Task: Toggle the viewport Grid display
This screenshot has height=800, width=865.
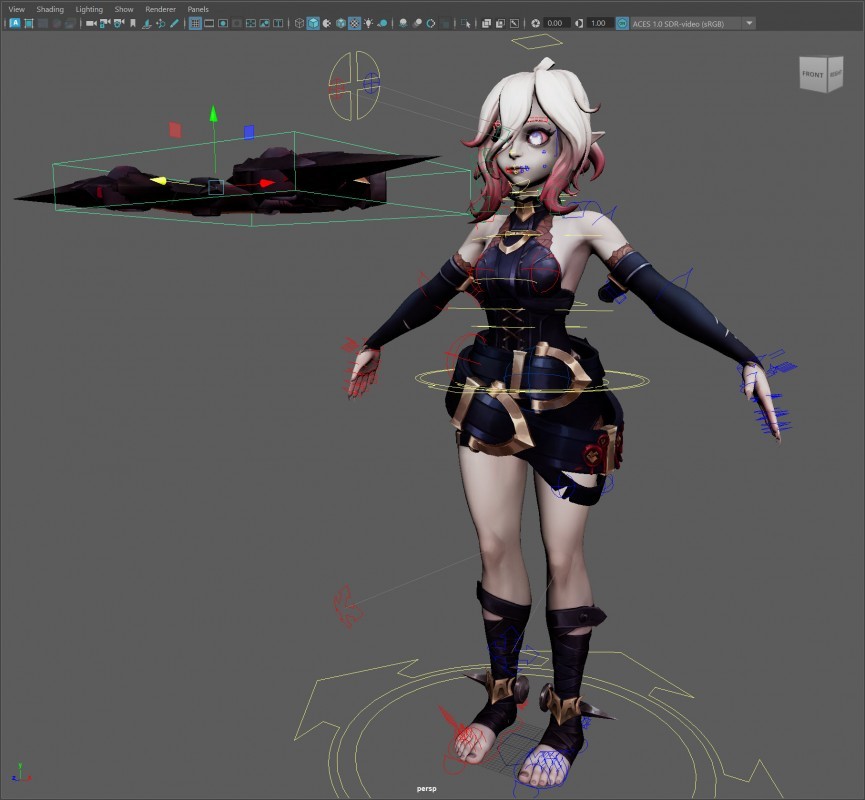Action: tap(195, 23)
